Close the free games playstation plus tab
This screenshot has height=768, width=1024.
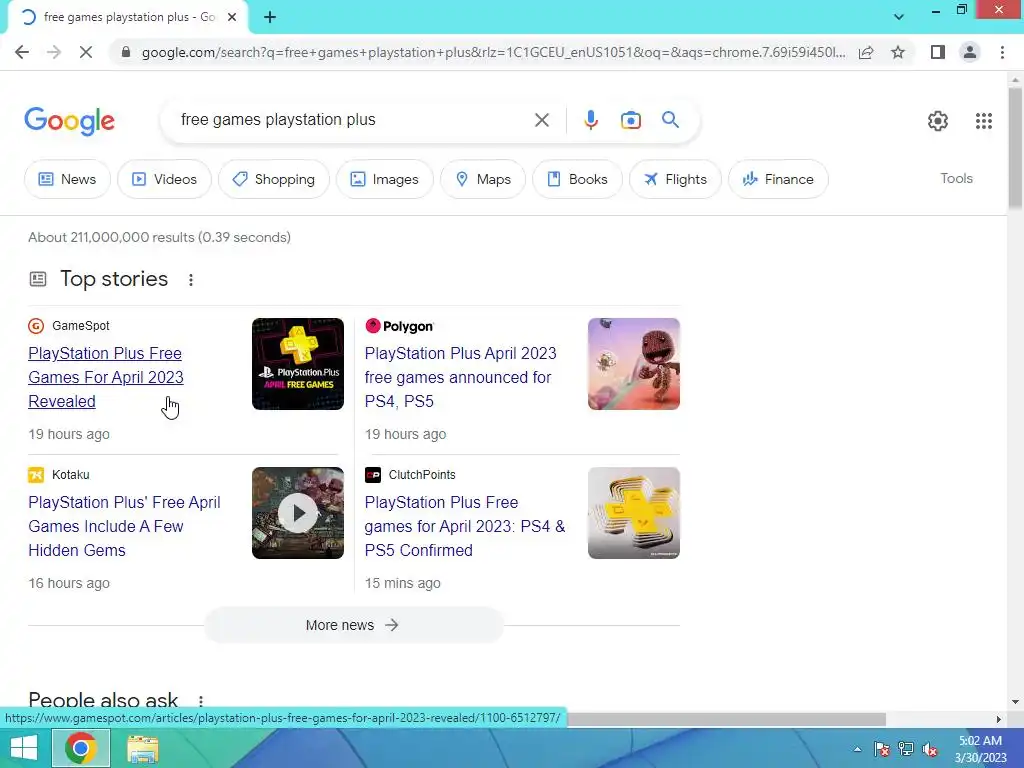(x=232, y=18)
